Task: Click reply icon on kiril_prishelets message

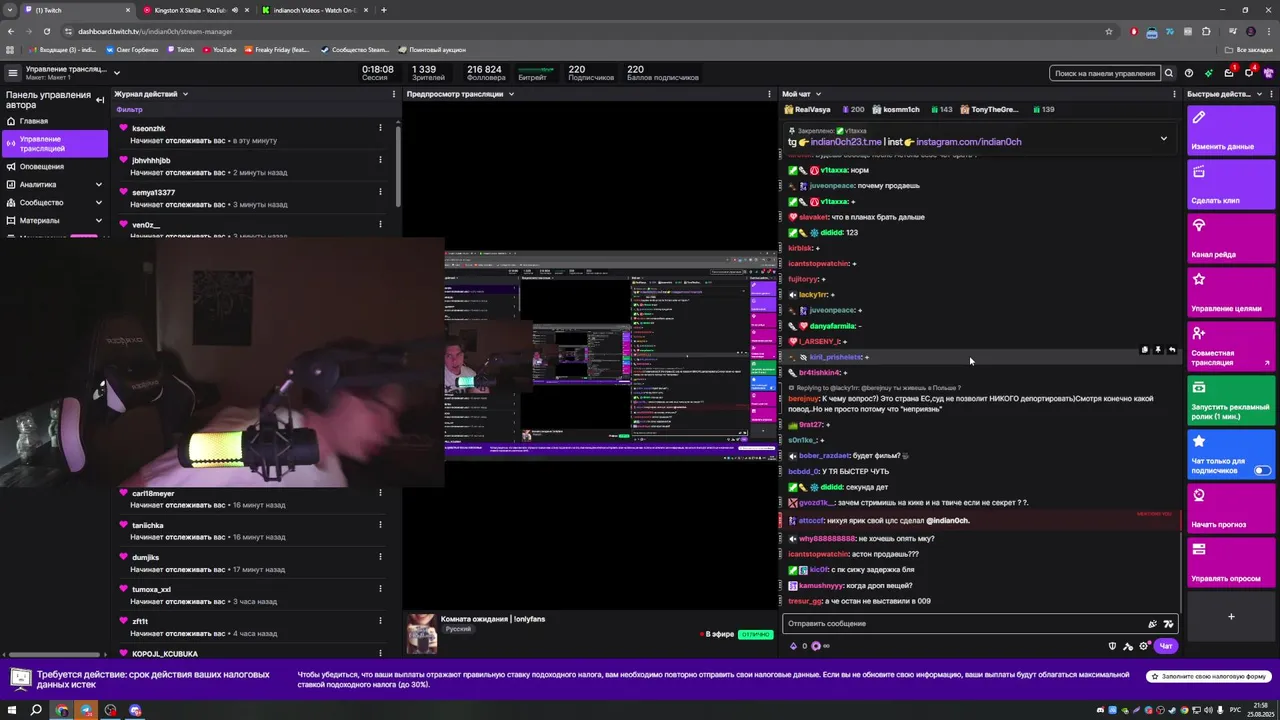Action: (x=1172, y=350)
